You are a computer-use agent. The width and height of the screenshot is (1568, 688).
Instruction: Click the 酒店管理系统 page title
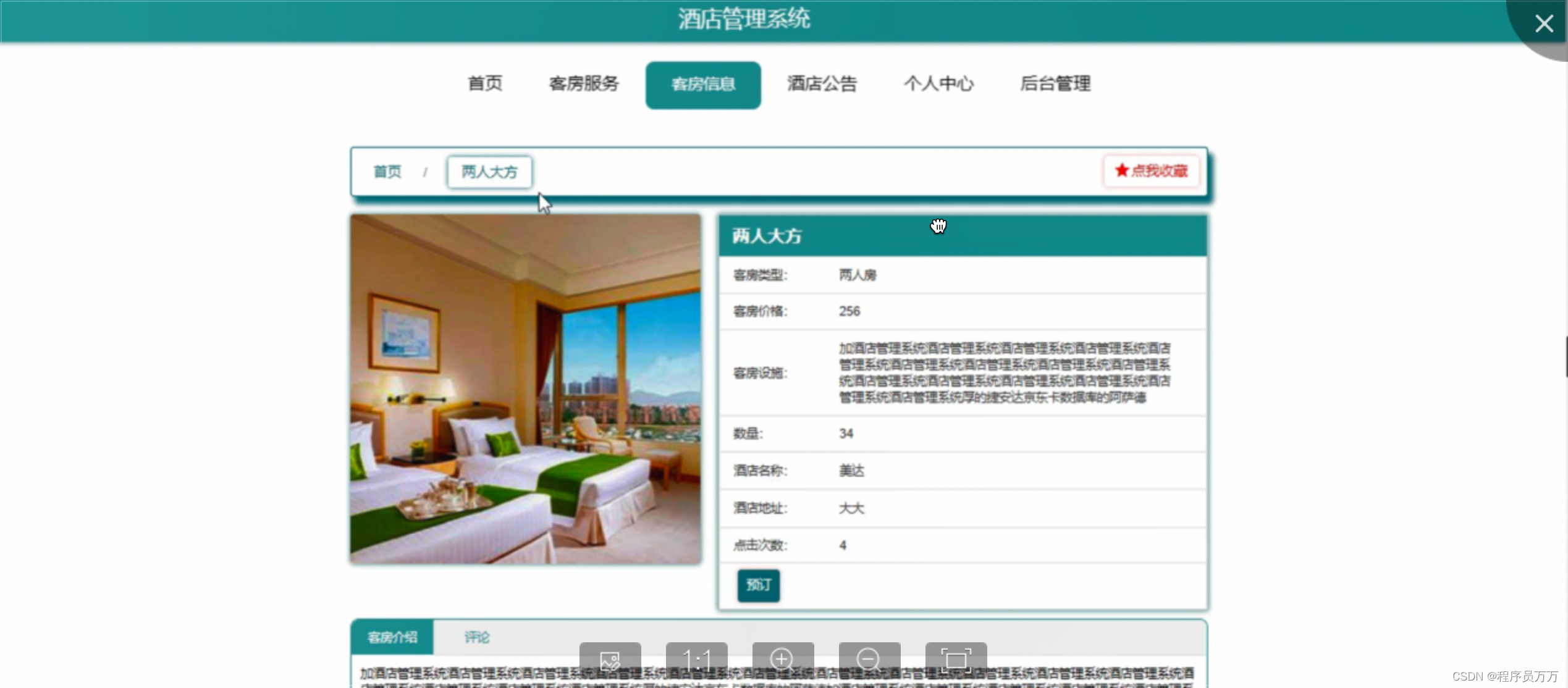pyautogui.click(x=744, y=19)
